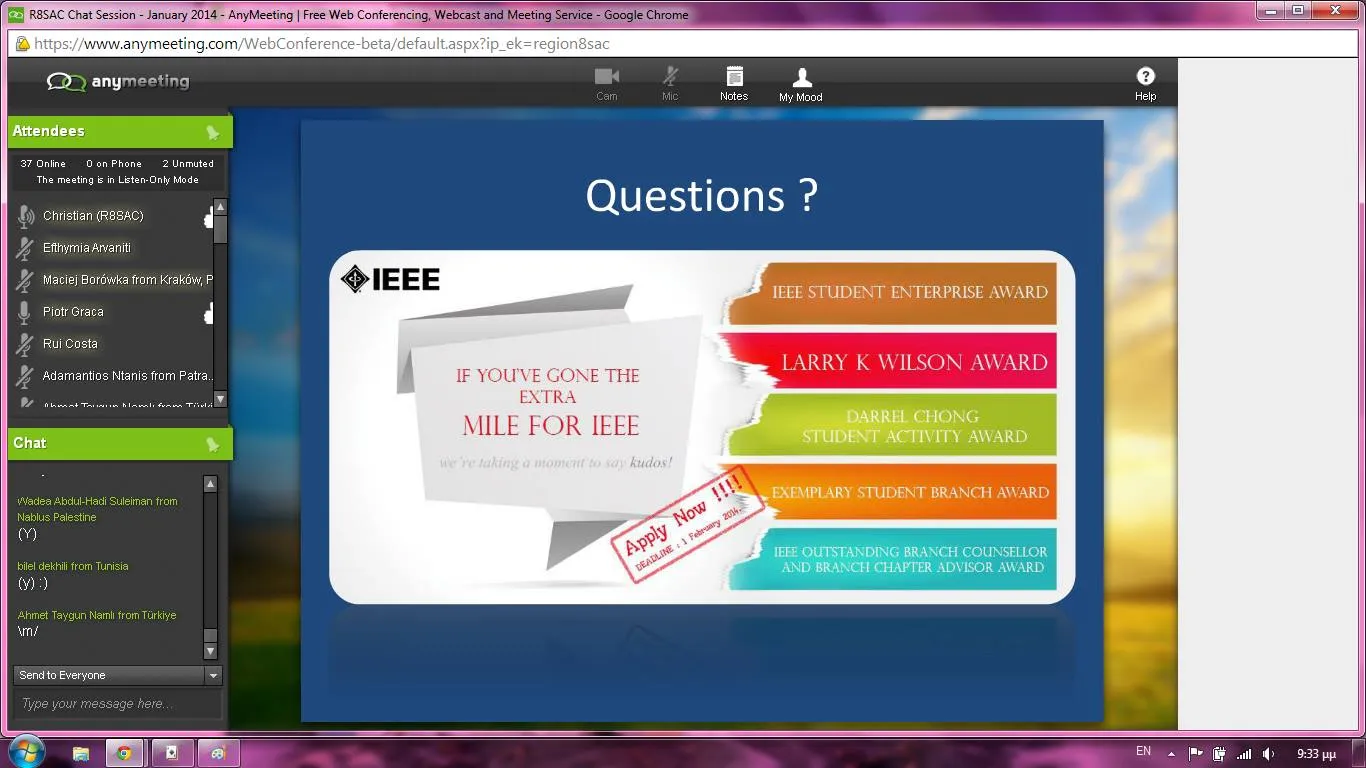Pop out the Chat panel pin icon

(212, 444)
